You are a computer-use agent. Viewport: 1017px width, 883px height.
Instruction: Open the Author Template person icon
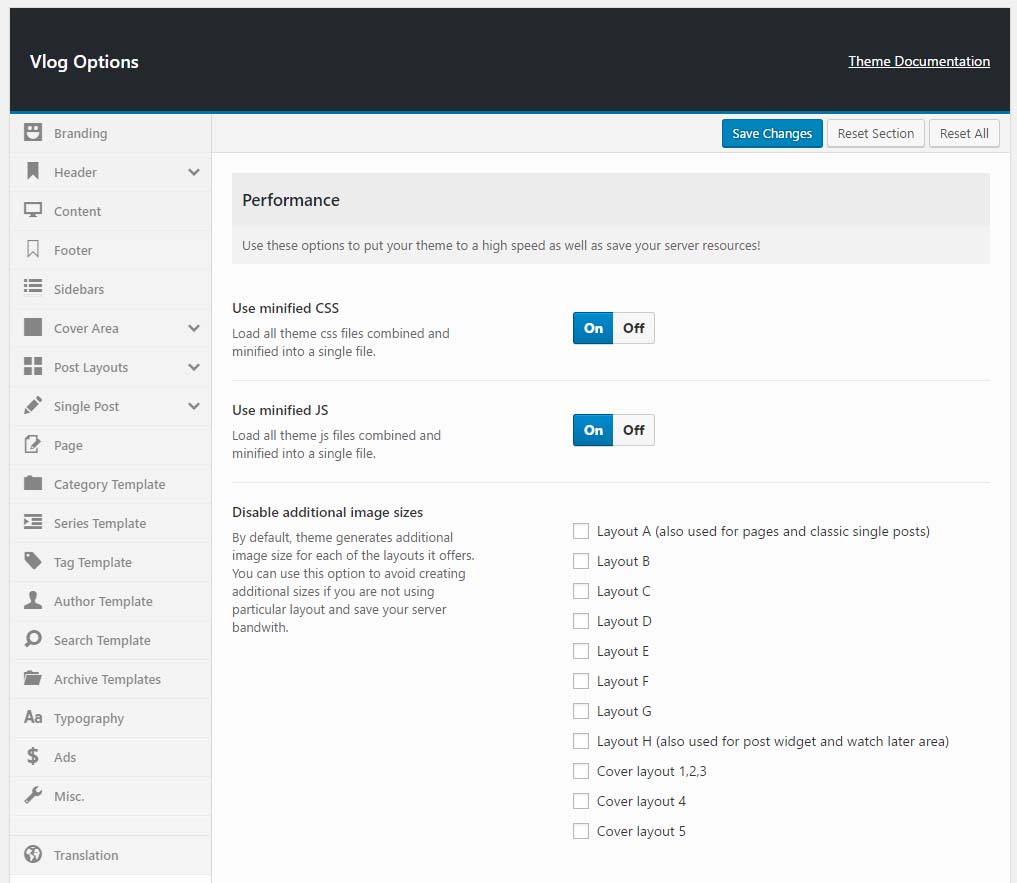pos(31,601)
